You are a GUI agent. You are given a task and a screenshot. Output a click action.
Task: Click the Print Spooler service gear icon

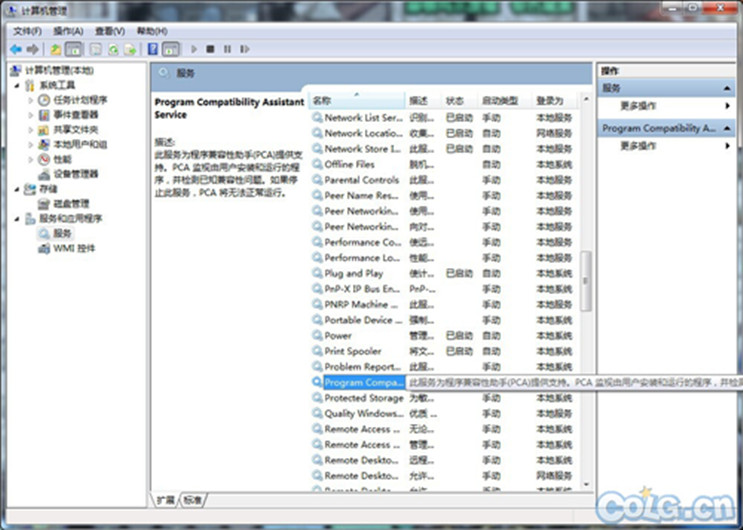(x=317, y=351)
